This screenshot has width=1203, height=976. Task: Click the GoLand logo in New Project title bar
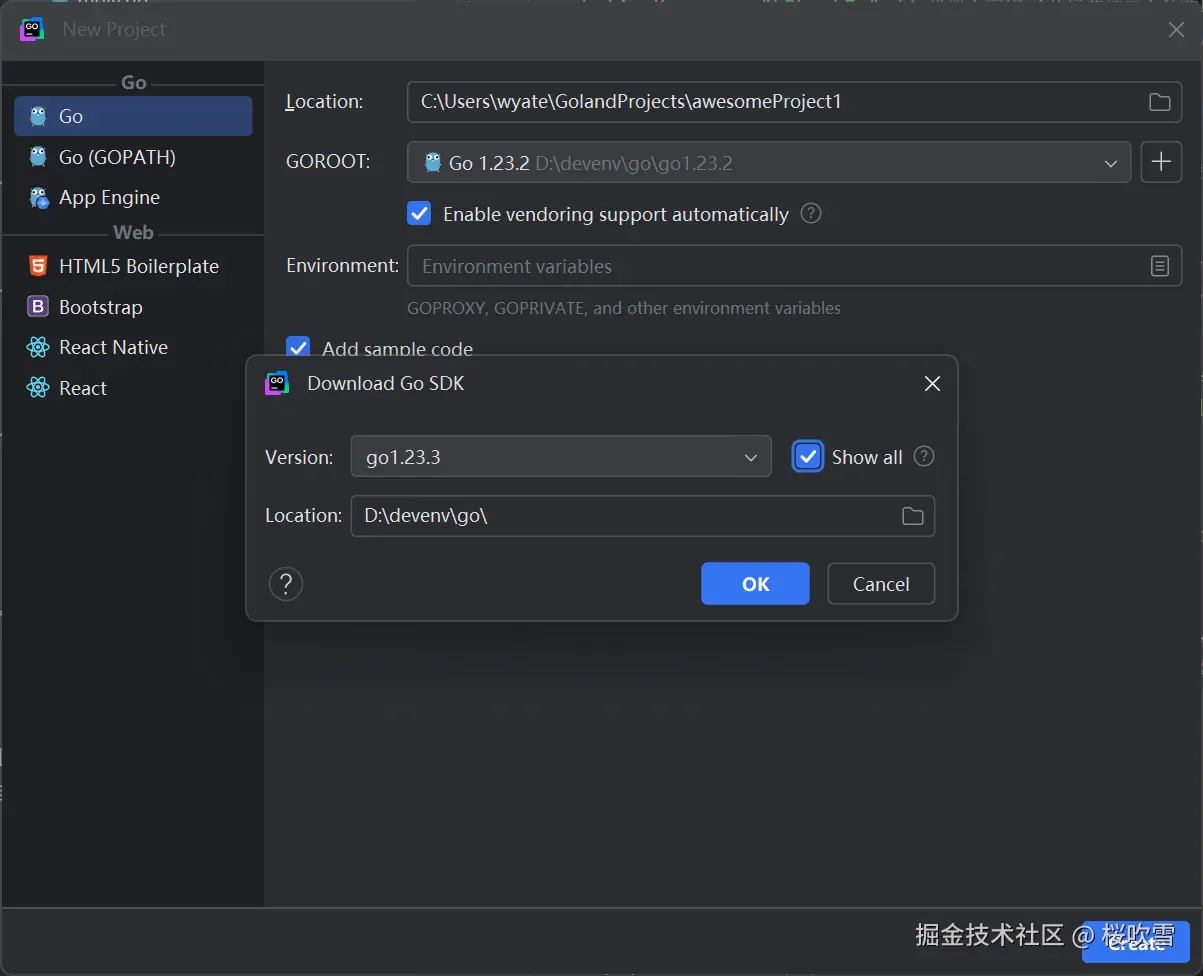32,30
